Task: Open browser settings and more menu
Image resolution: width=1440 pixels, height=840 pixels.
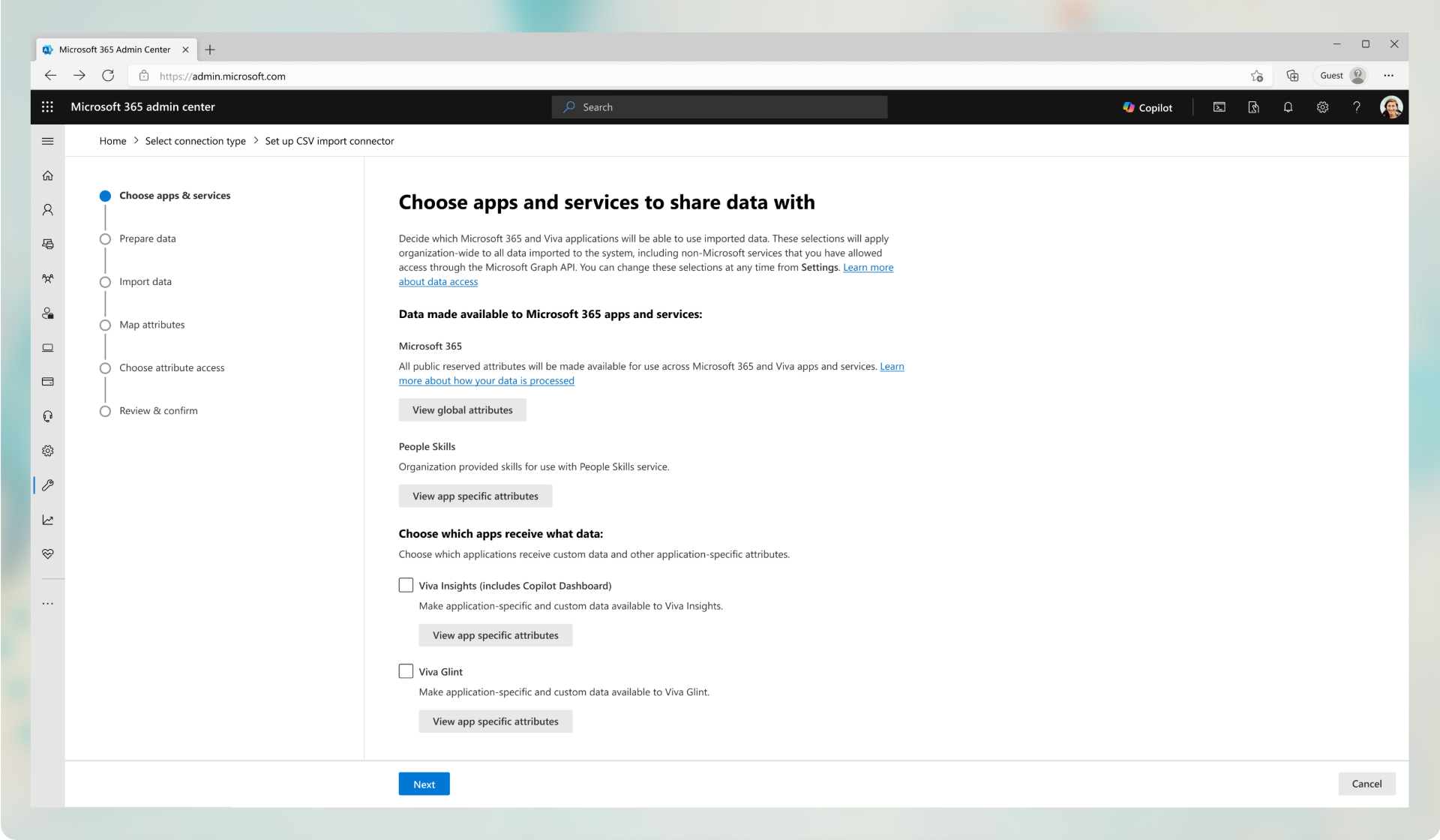Action: [1388, 76]
